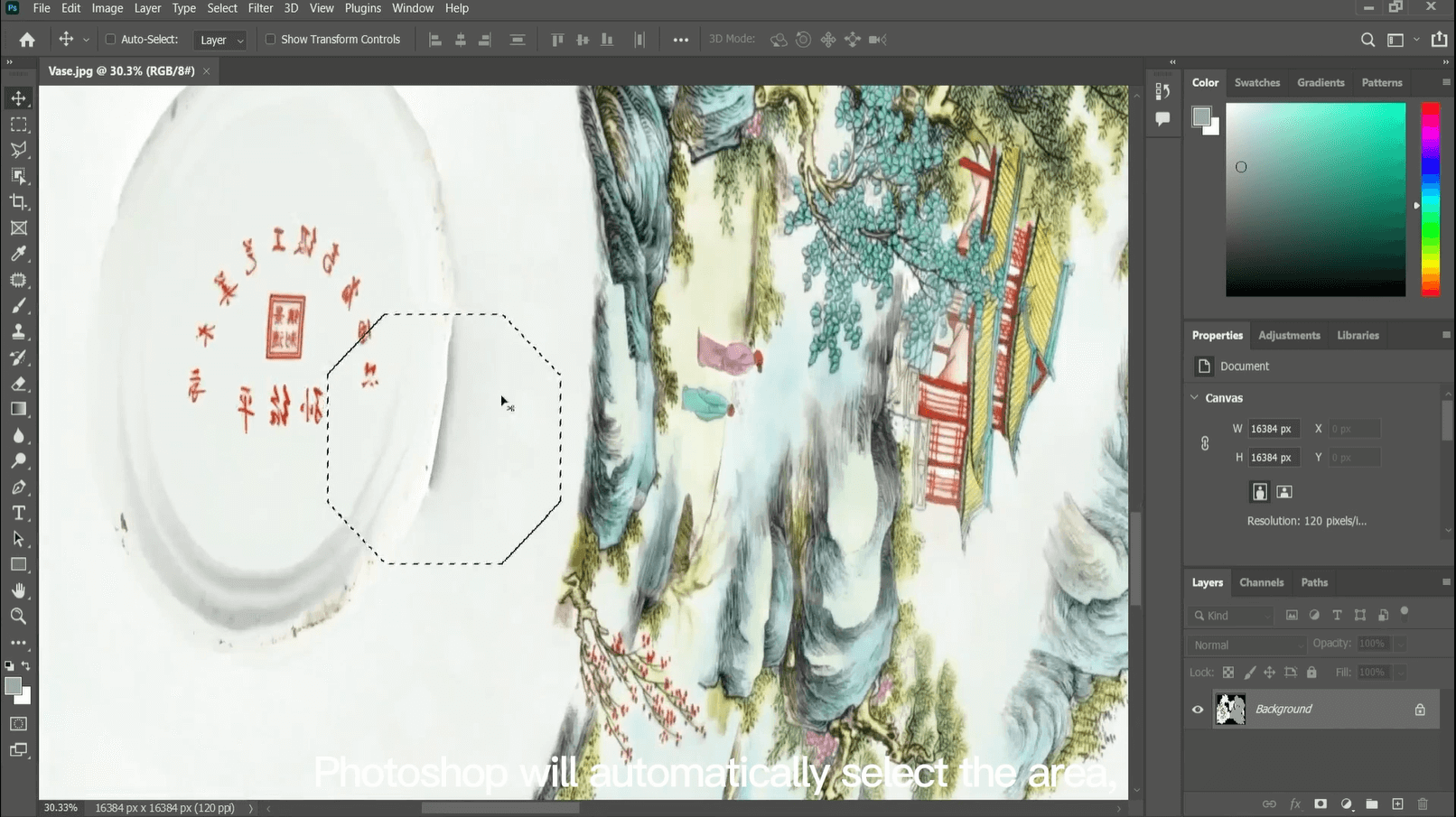Change screen mode icon in toolbar

coord(18,750)
